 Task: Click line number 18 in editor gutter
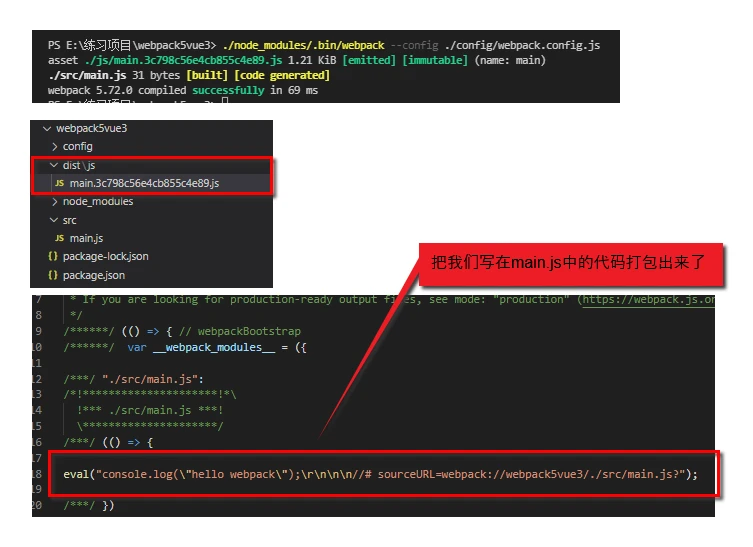point(37,474)
